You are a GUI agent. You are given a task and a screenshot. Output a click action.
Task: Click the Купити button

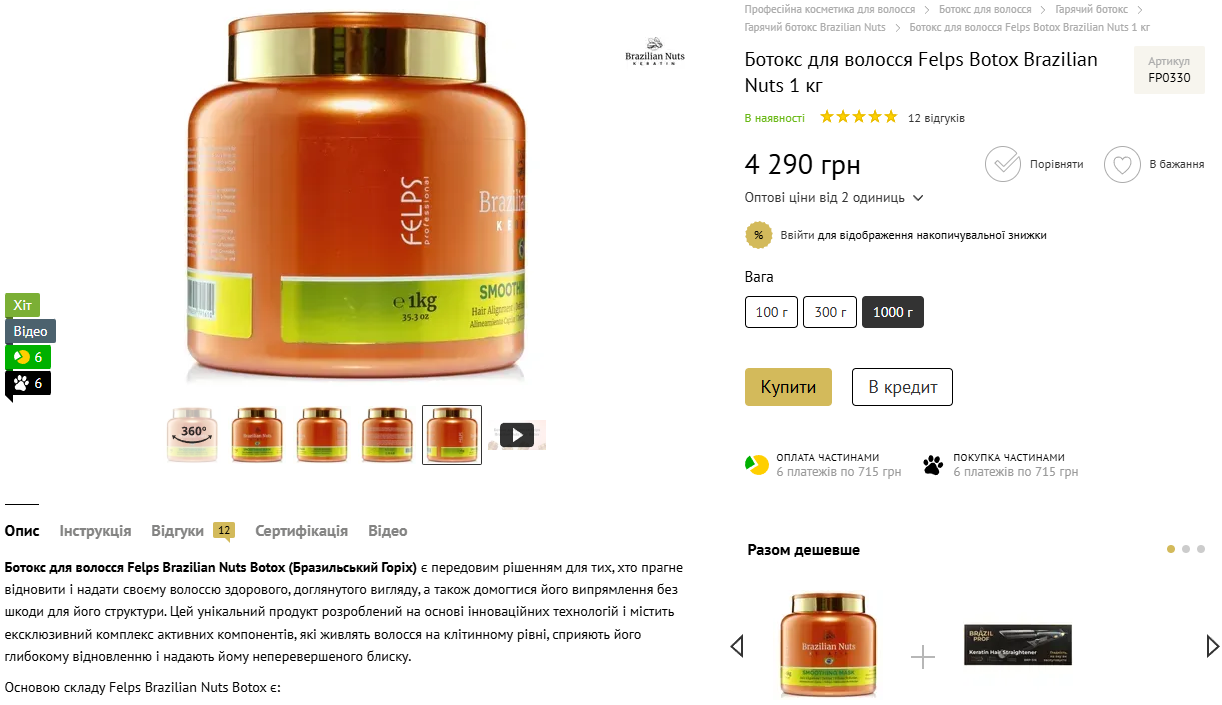point(788,387)
